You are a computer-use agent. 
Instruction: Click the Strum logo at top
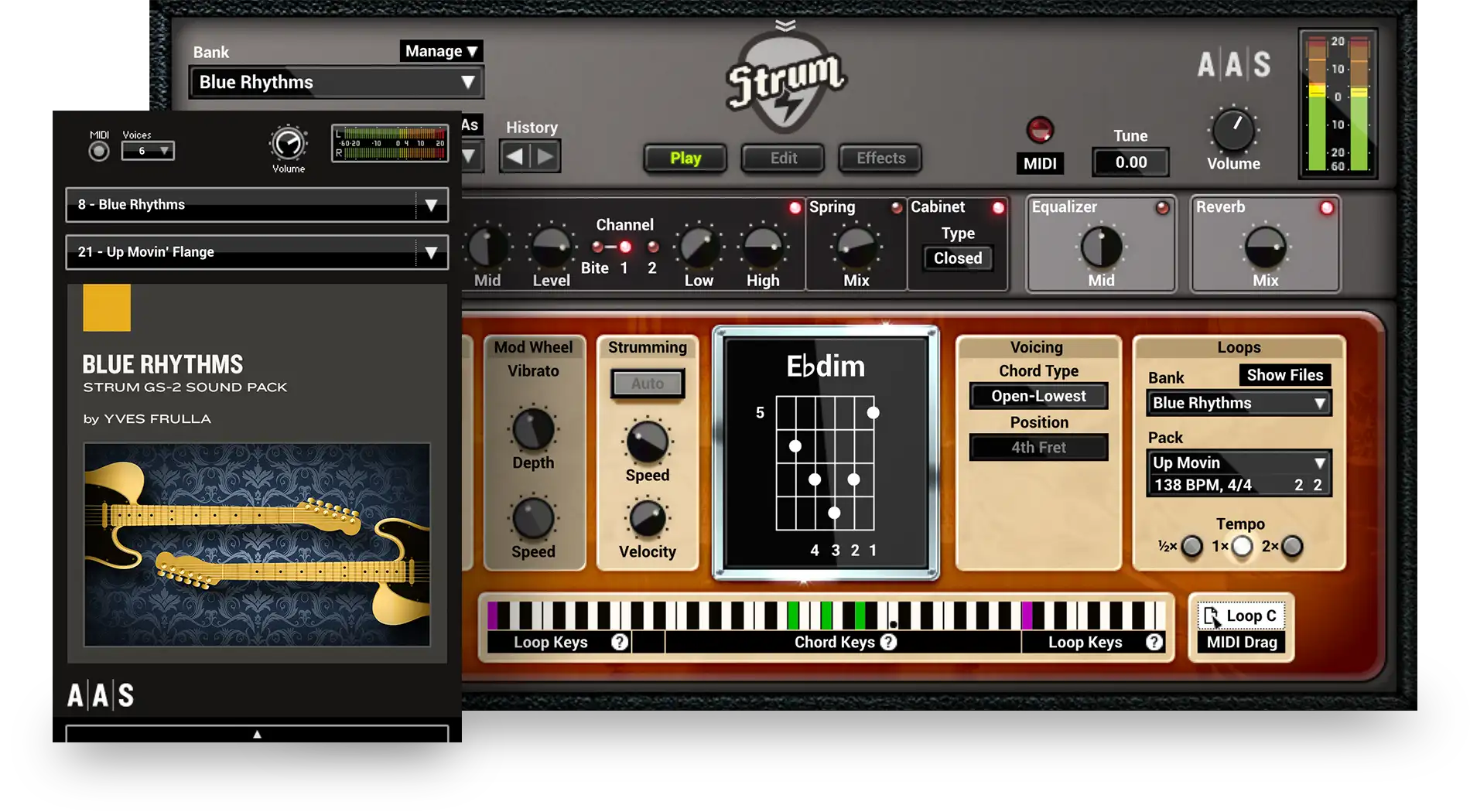click(x=786, y=83)
